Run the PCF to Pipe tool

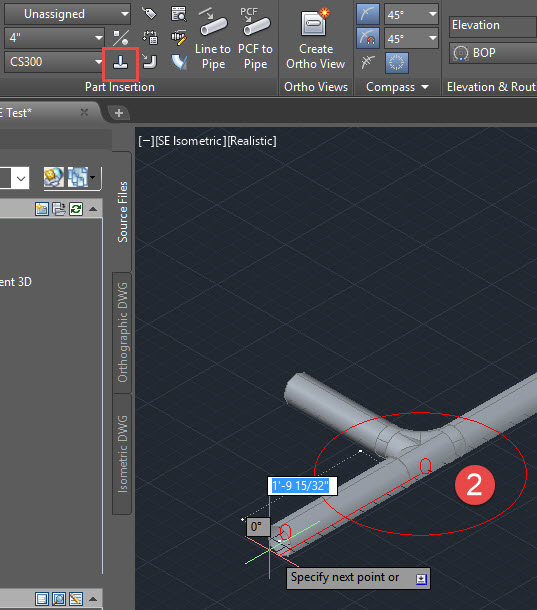pyautogui.click(x=255, y=38)
